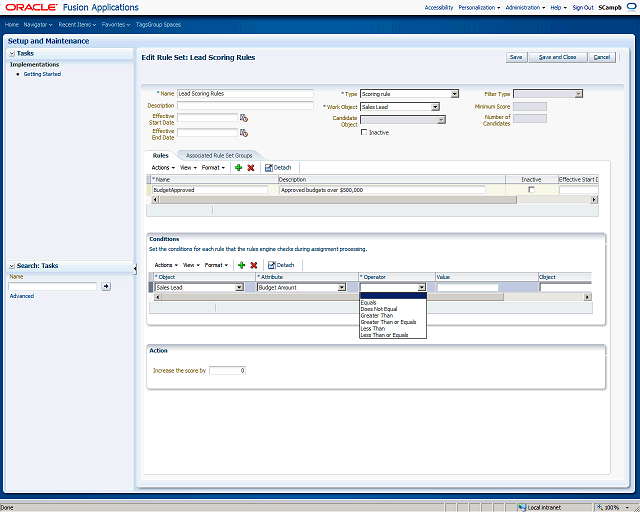The image size is (640, 512).
Task: Click the Cancel button
Action: [x=602, y=57]
